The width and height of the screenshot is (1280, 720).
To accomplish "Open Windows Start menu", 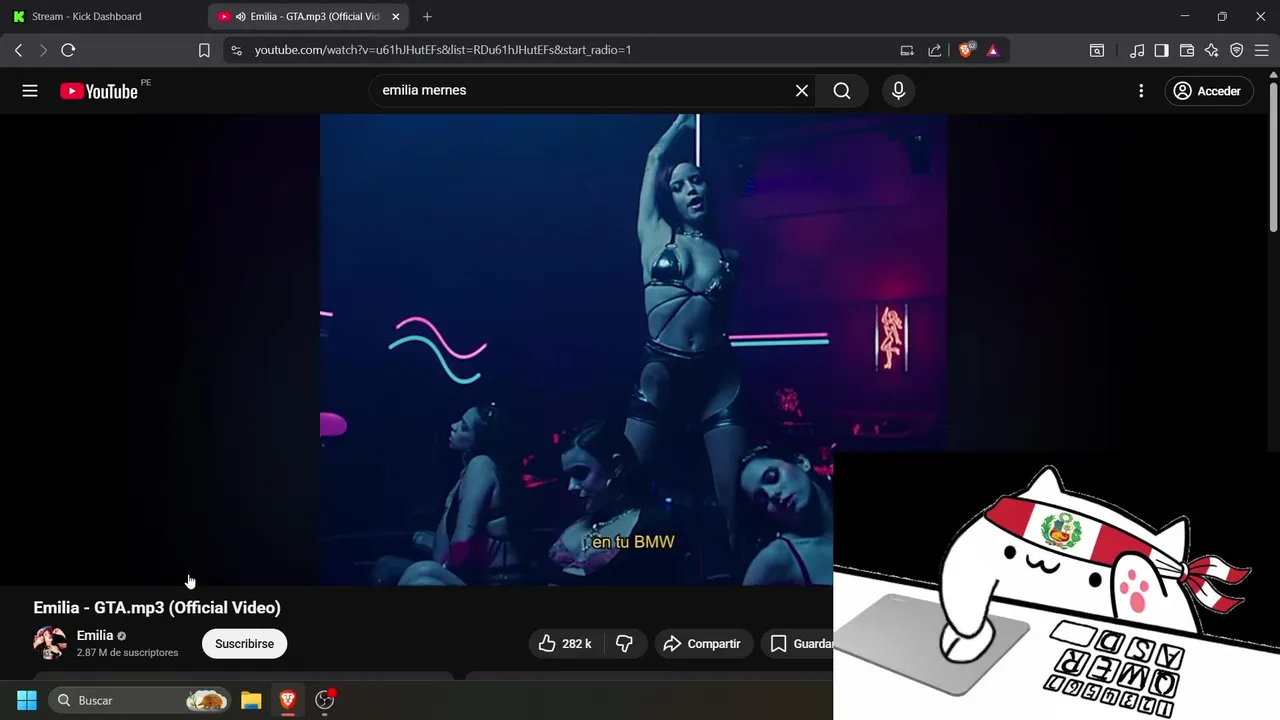I will 27,700.
